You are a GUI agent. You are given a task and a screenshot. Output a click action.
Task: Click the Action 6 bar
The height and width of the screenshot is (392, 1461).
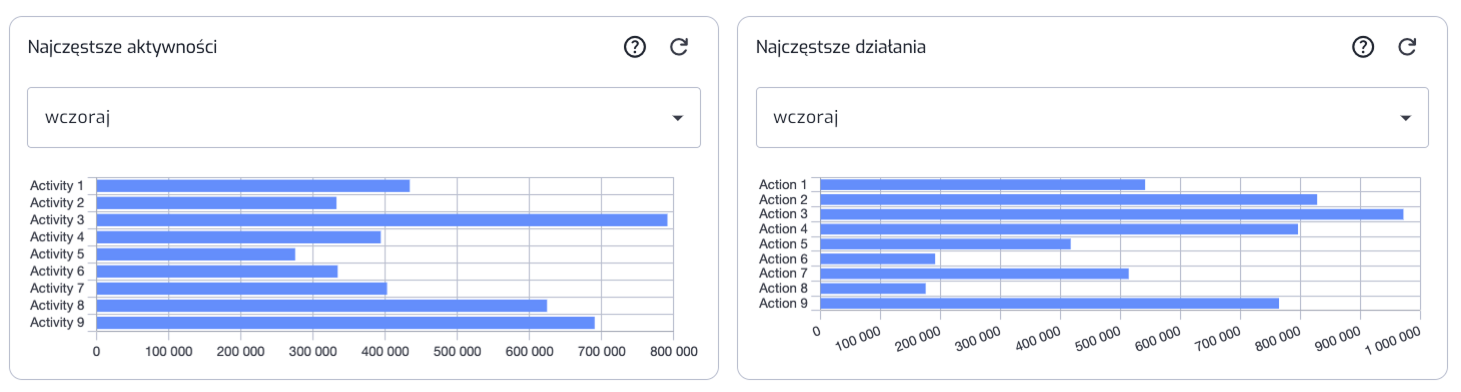[x=878, y=259]
